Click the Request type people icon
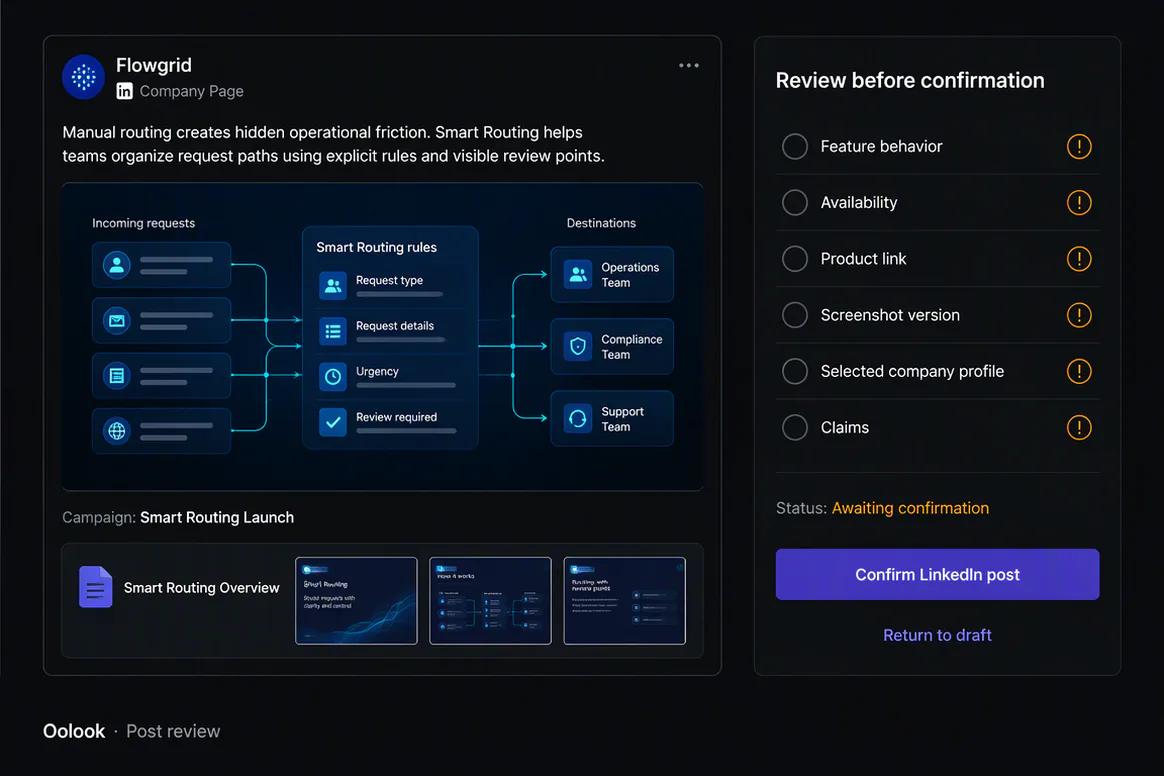Viewport: 1164px width, 776px height. (333, 285)
